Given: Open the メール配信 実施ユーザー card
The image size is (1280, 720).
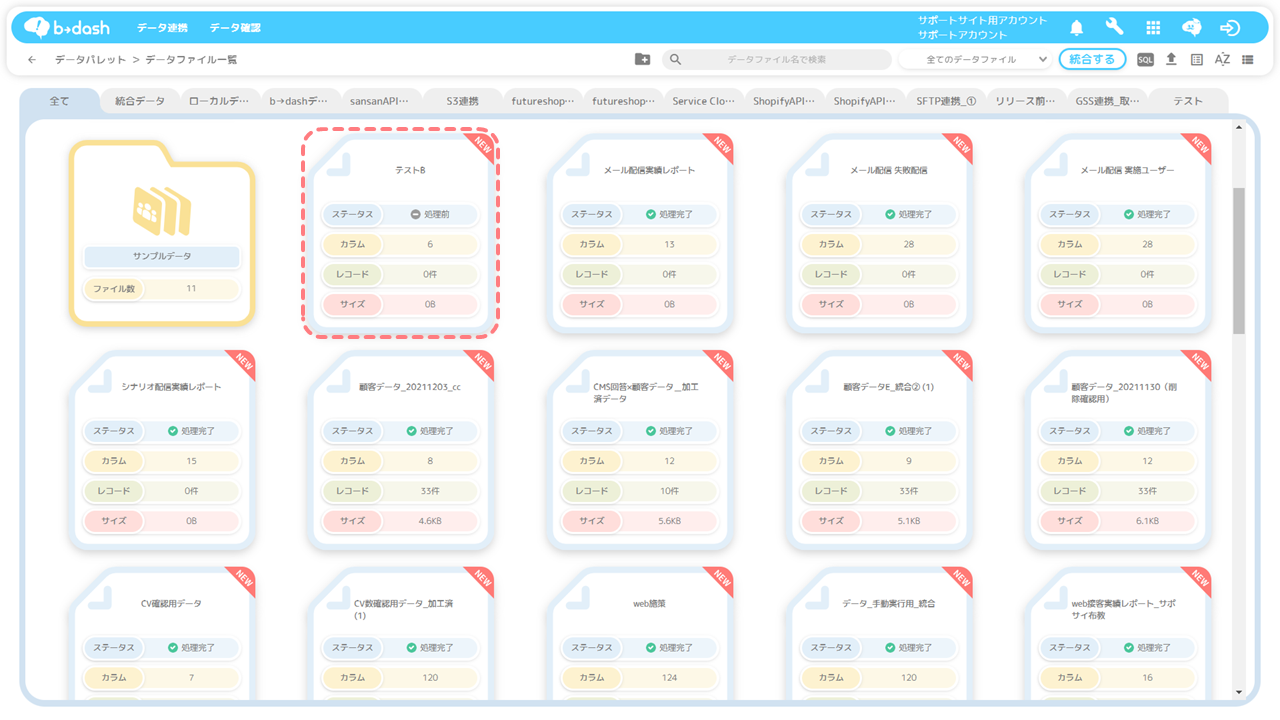Looking at the screenshot, I should point(1118,233).
